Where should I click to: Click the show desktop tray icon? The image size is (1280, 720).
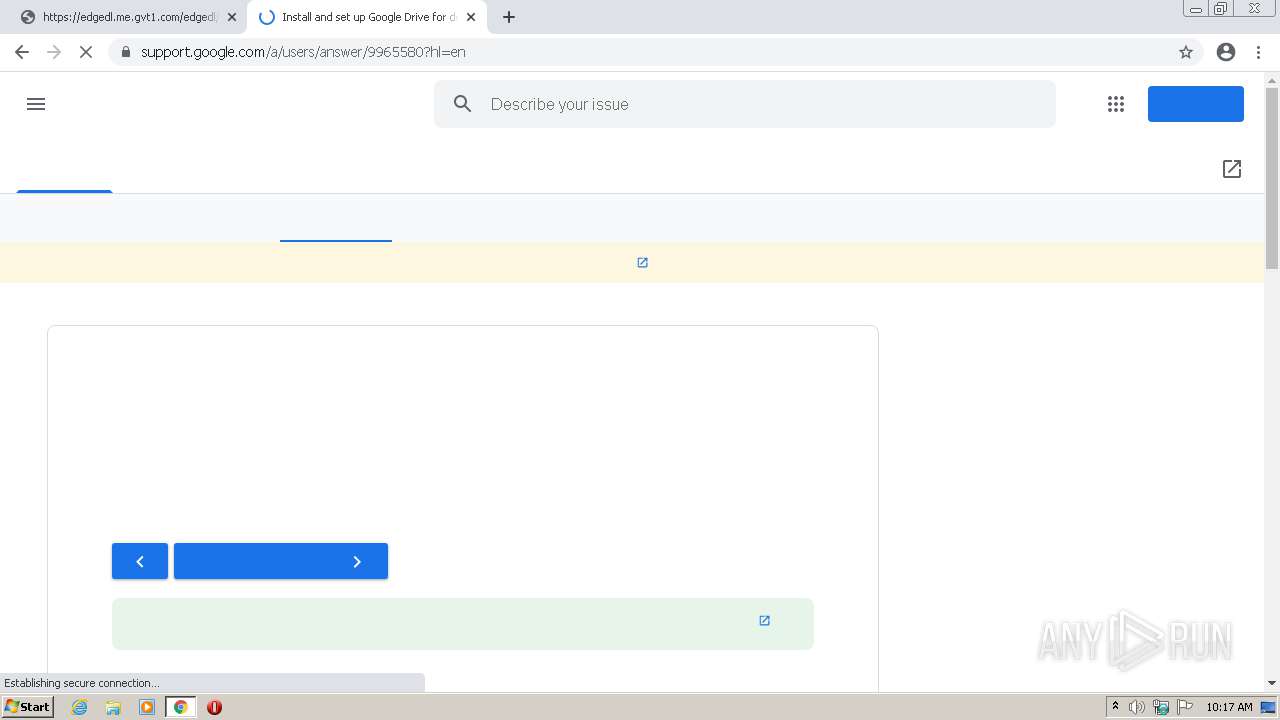[x=1269, y=707]
